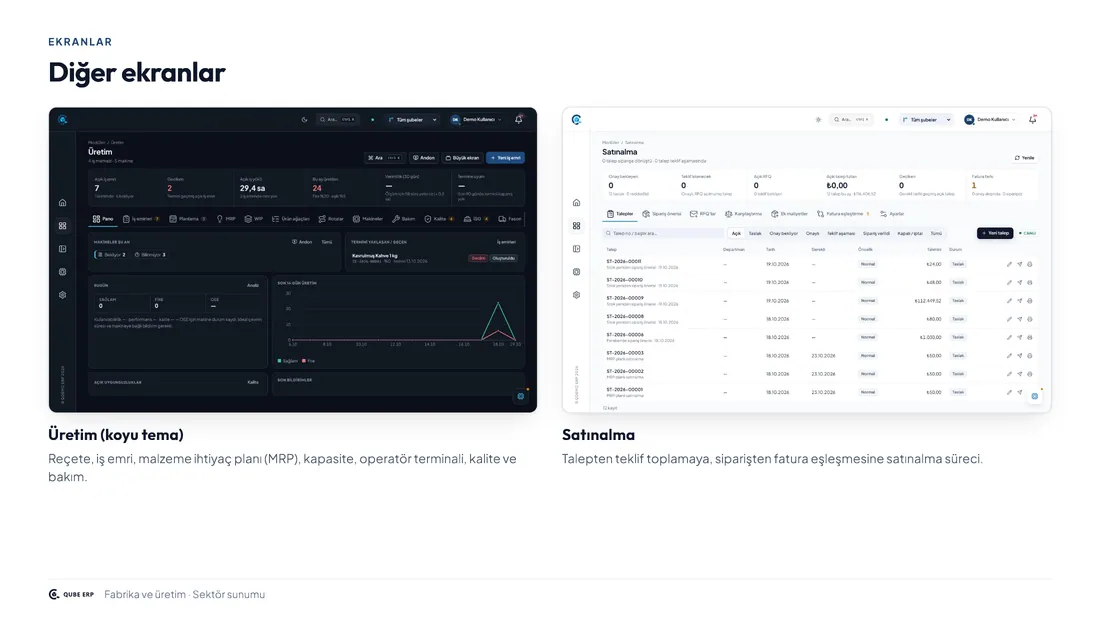
Task: Expand the Demo Kullanıcı menu in the Satınalma screen
Action: pos(992,120)
